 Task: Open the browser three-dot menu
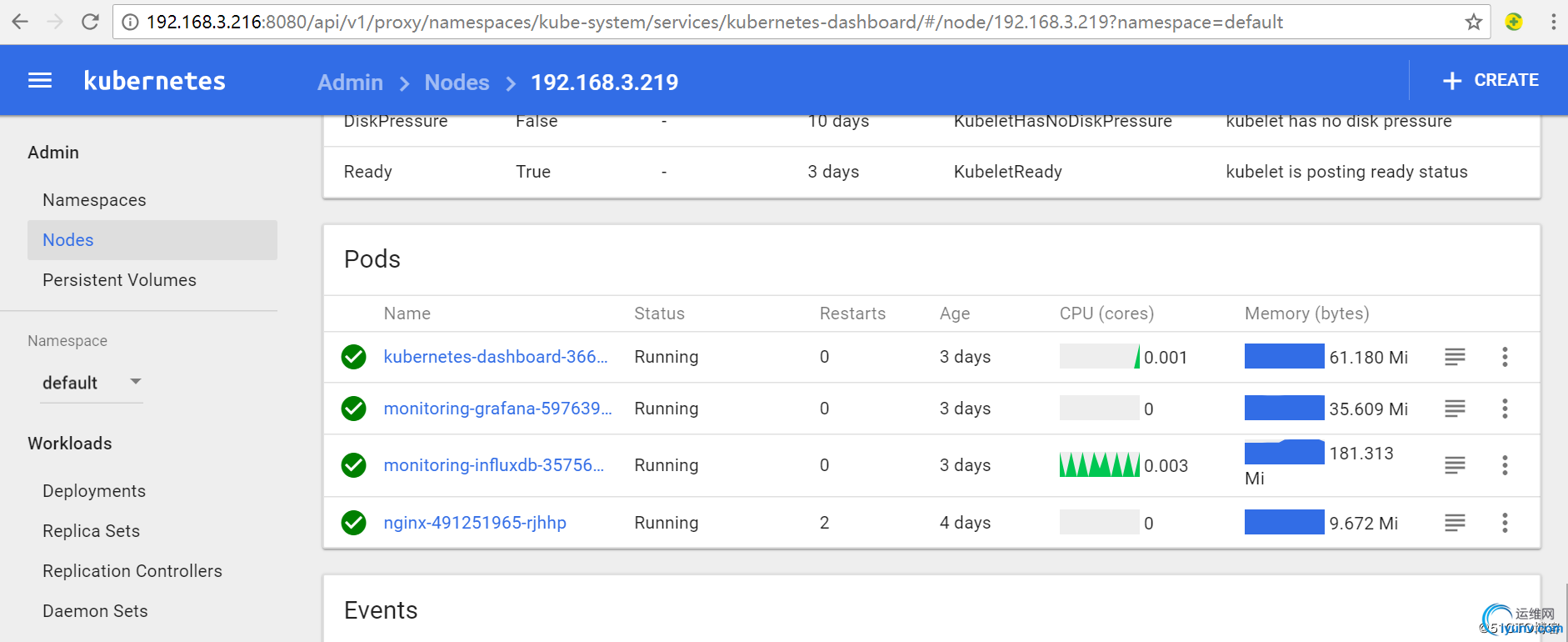point(1553,22)
